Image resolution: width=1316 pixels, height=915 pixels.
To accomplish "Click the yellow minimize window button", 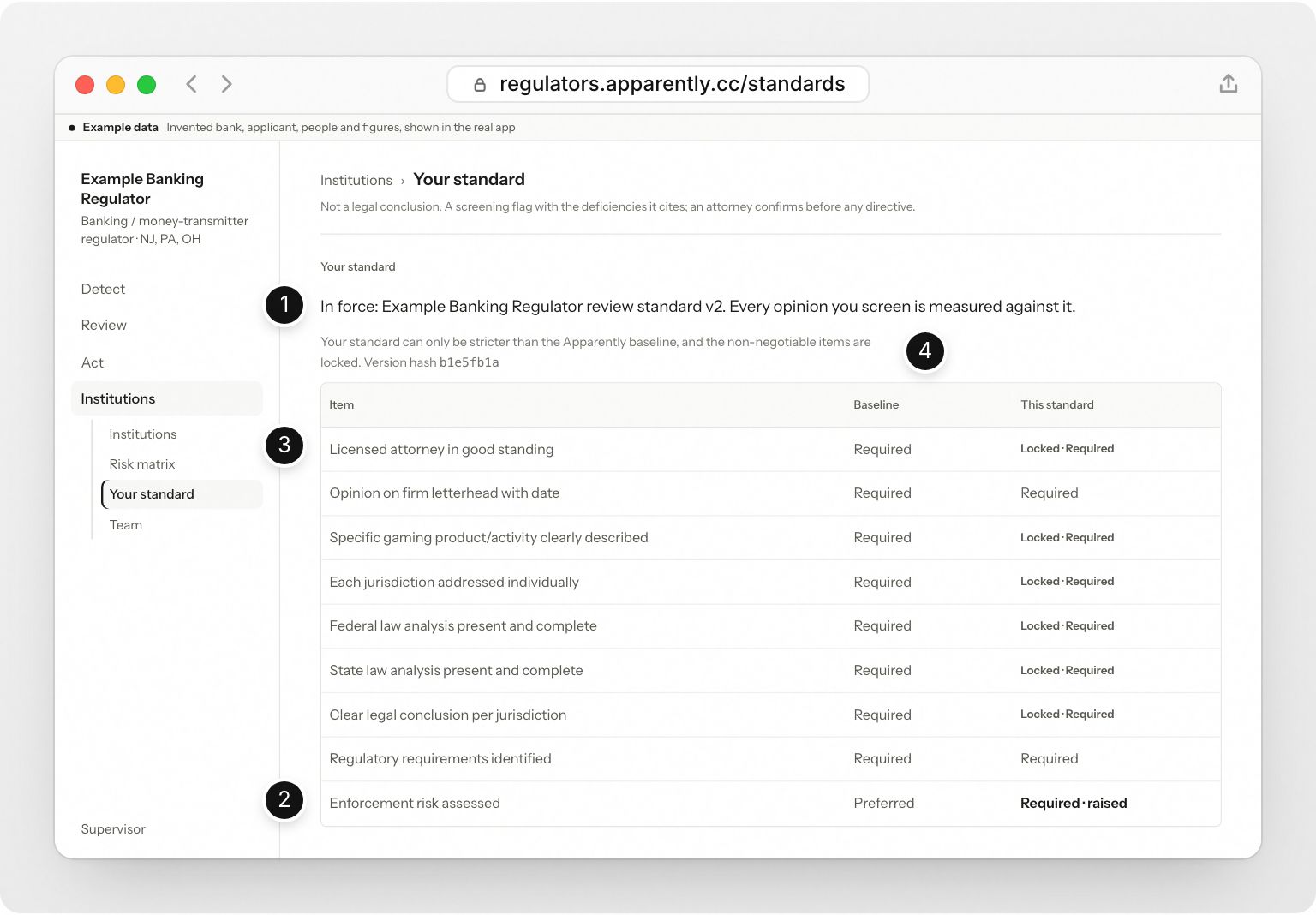I will (116, 84).
